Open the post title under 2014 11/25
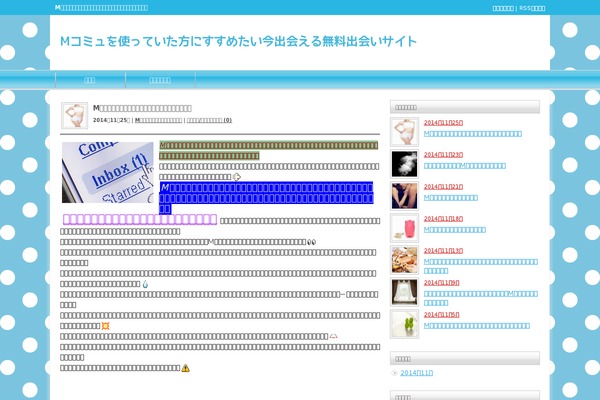The image size is (600, 400). [x=473, y=134]
